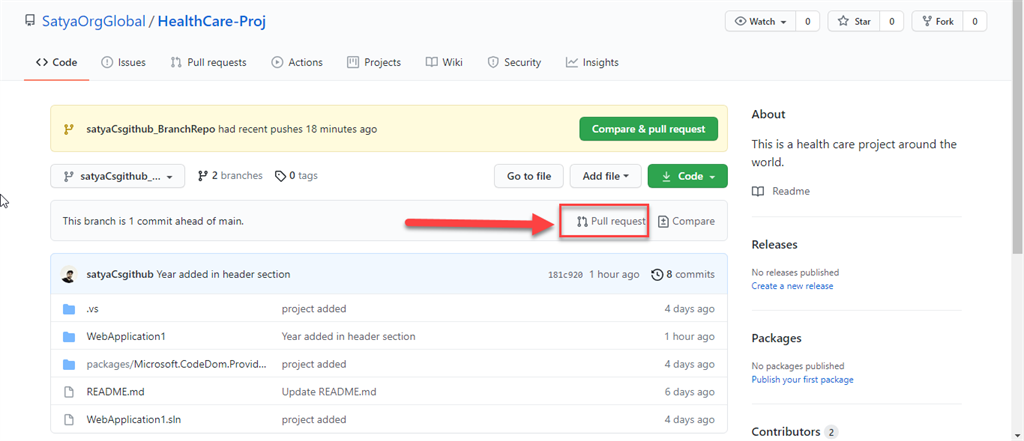Open the README.md file
Viewport: 1024px width, 441px height.
(116, 392)
